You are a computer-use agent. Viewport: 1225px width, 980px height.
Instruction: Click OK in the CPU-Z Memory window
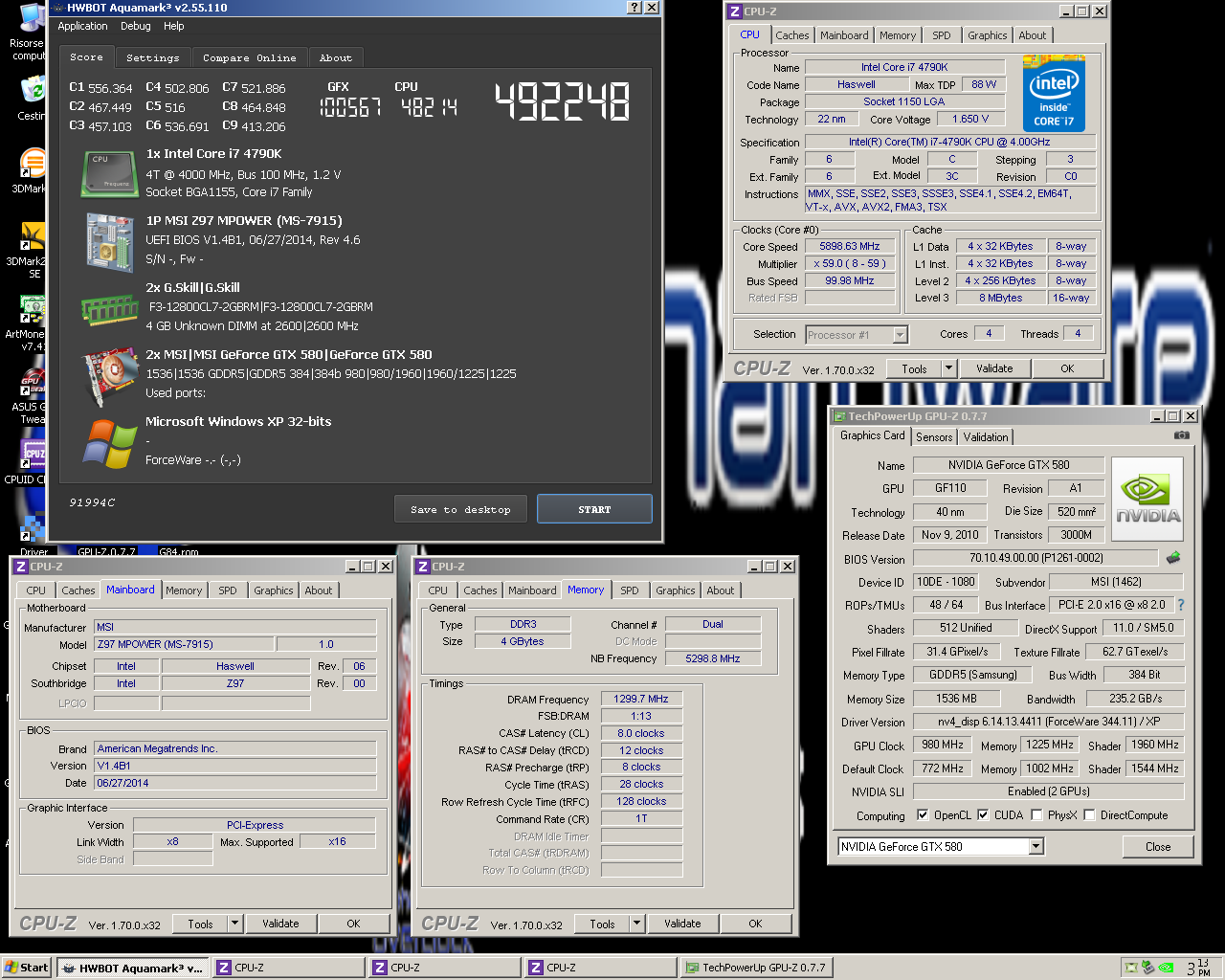tap(756, 924)
